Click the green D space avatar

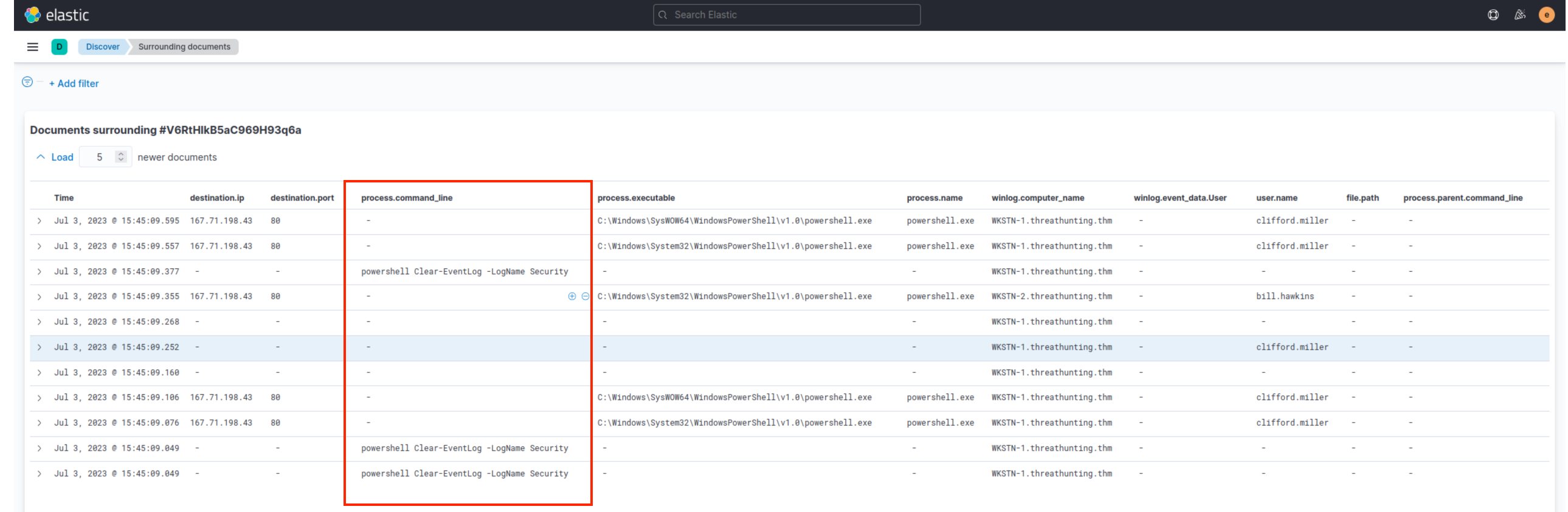[60, 47]
